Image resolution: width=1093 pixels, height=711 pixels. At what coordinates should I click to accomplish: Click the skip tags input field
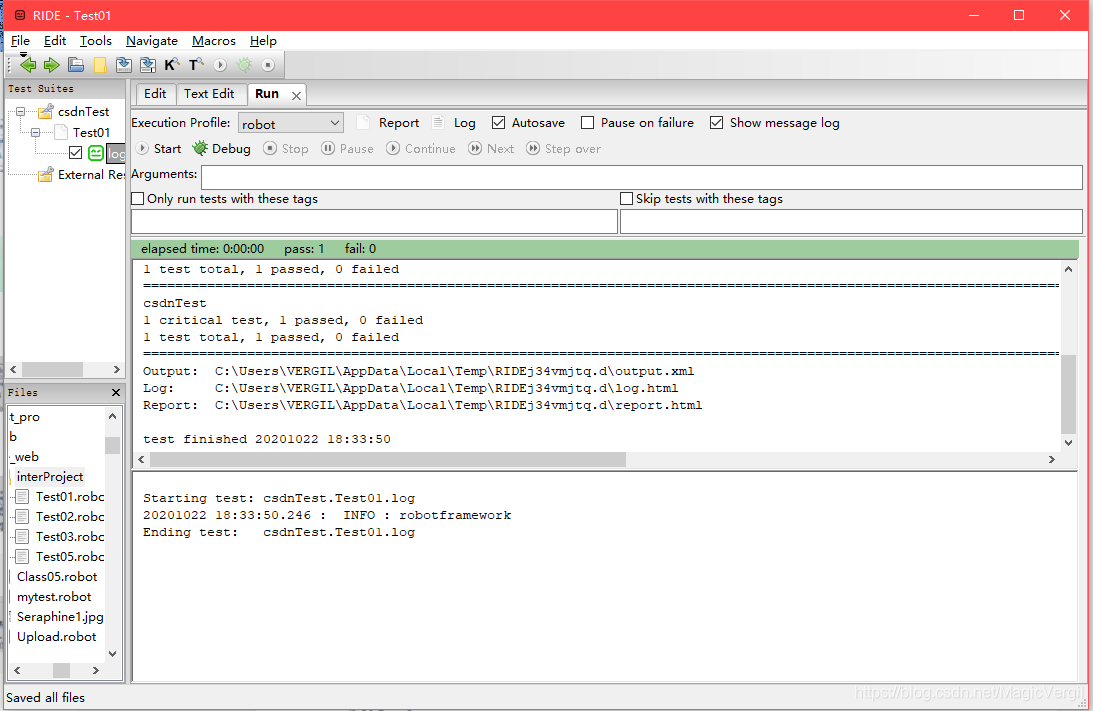tap(851, 222)
